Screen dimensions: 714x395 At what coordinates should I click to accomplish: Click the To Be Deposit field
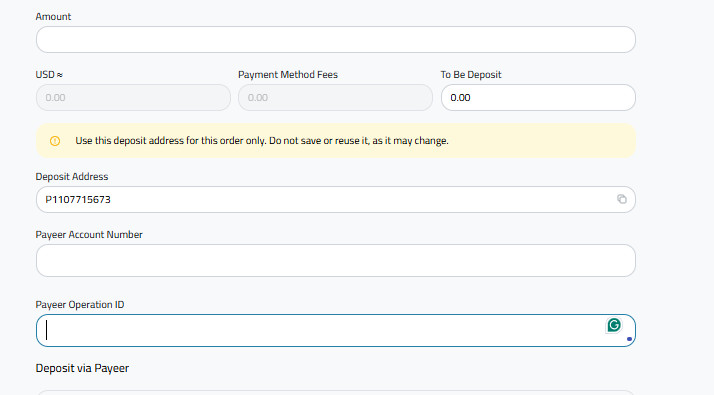pyautogui.click(x=538, y=97)
